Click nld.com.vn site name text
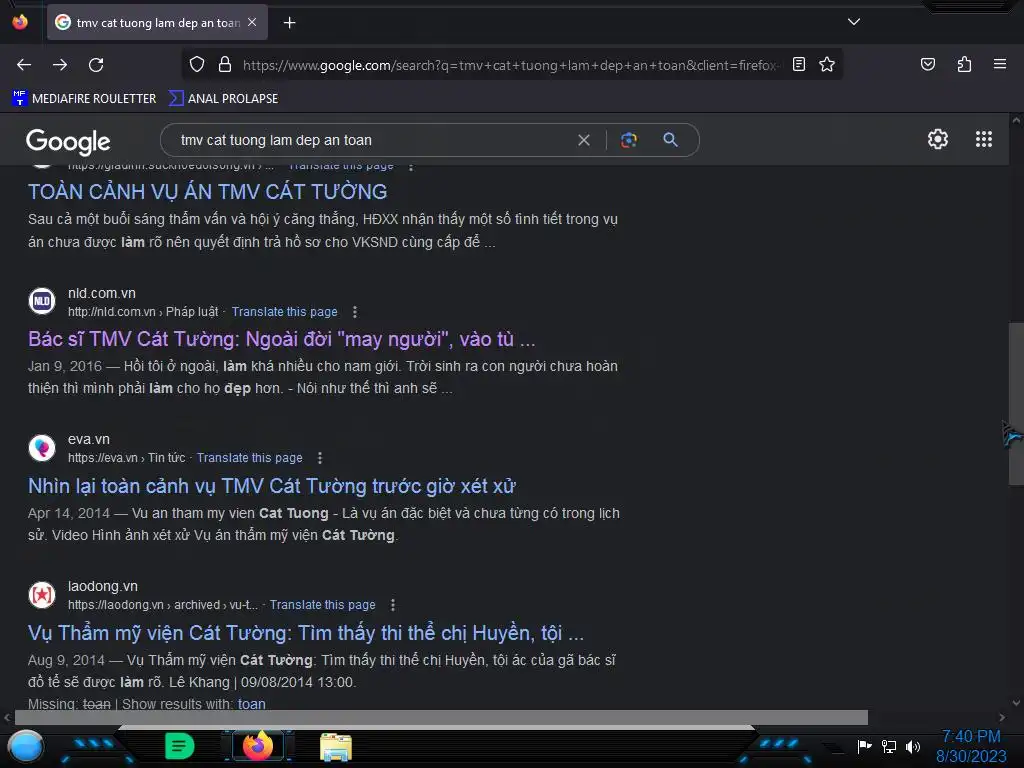The image size is (1024, 768). coord(102,293)
